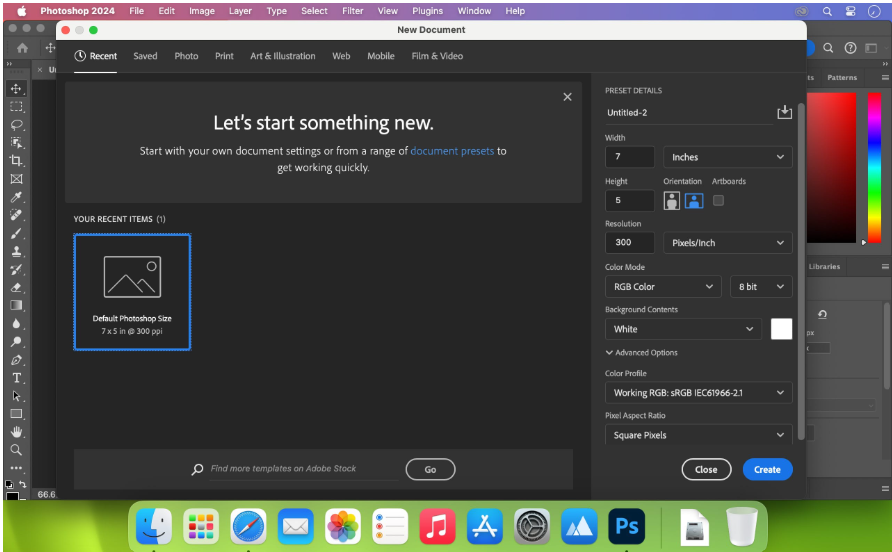Open the Pixels/Inch resolution units dropdown
The image size is (892, 552).
pyautogui.click(x=728, y=242)
